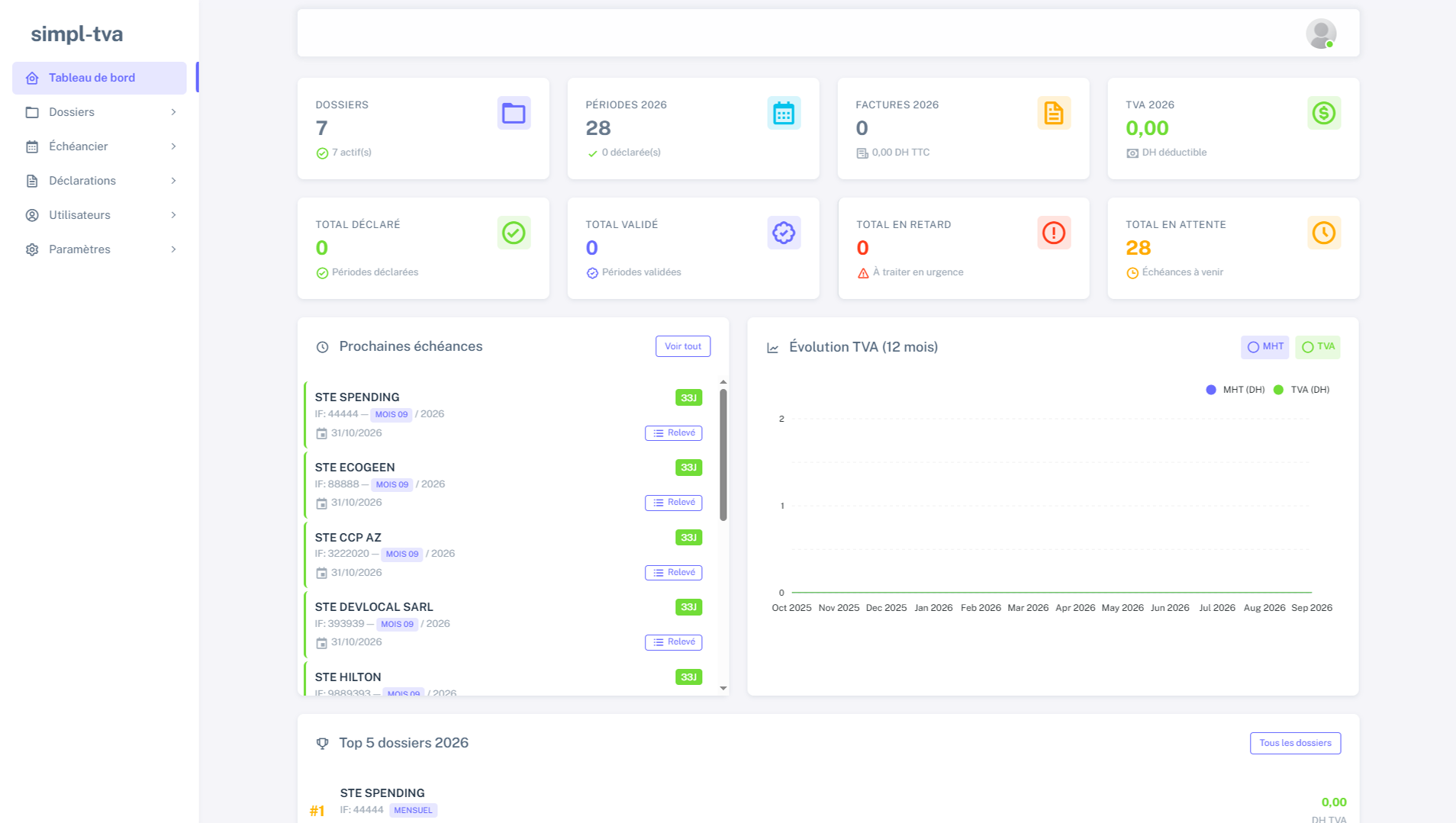The image size is (1456, 823).
Task: Click the Déclarations document sidebar icon
Action: [x=32, y=181]
